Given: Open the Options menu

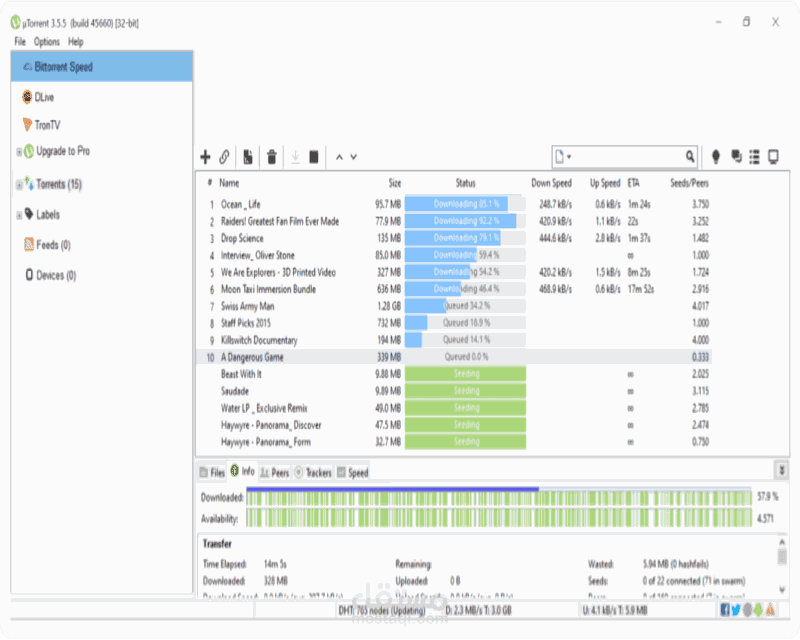Looking at the screenshot, I should point(47,42).
